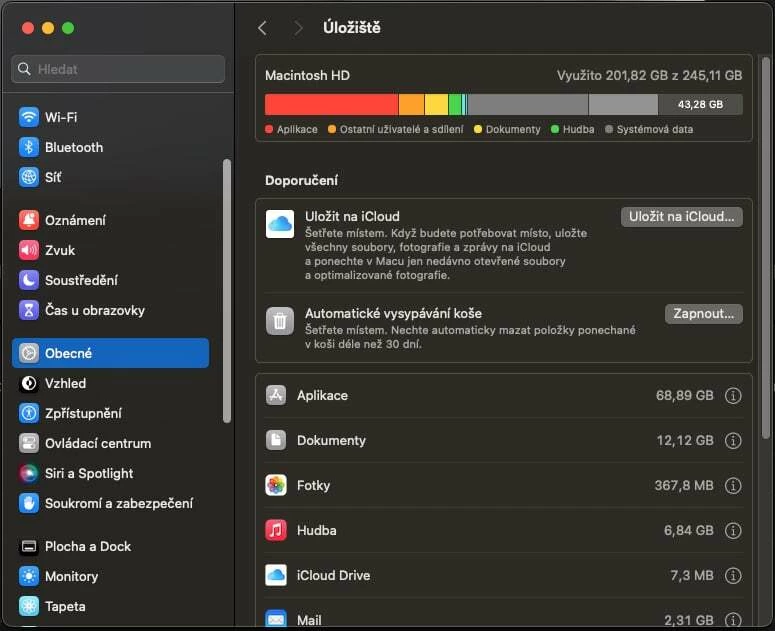Click the Systémová data legend entry

[649, 129]
